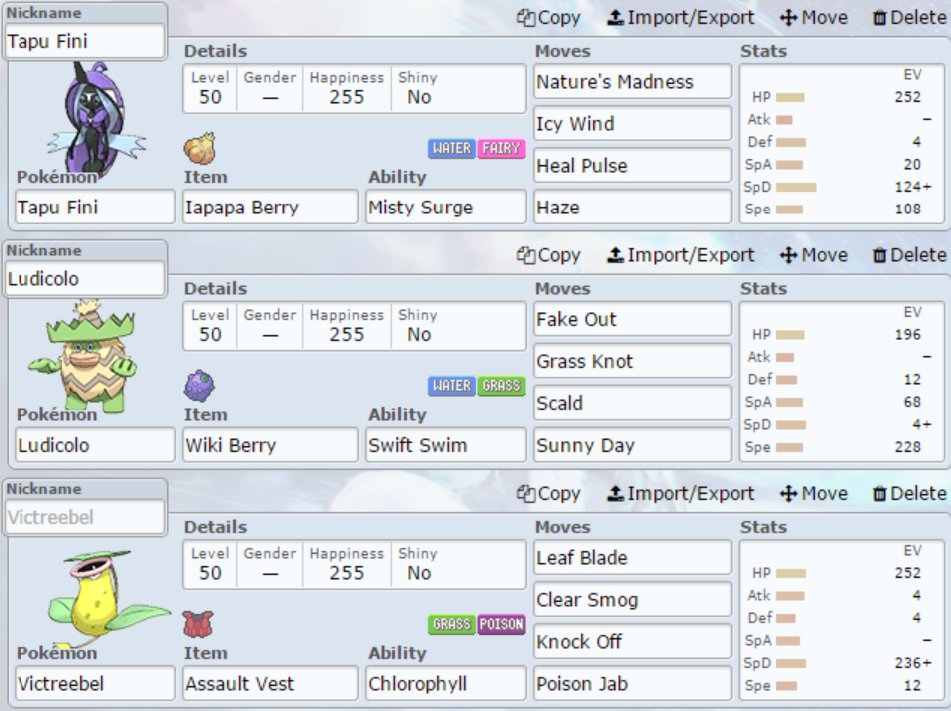Select the Fake Out move slot

pos(633,319)
